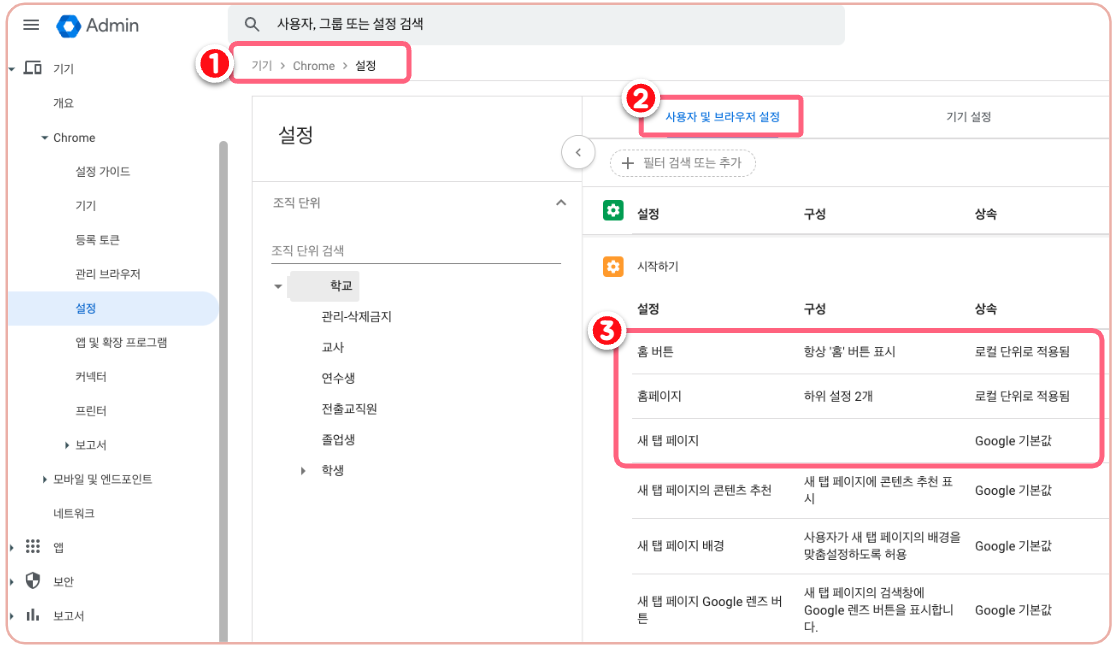Image resolution: width=1116 pixels, height=648 pixels.
Task: Click the 기기 devices icon in sidebar
Action: [x=33, y=68]
